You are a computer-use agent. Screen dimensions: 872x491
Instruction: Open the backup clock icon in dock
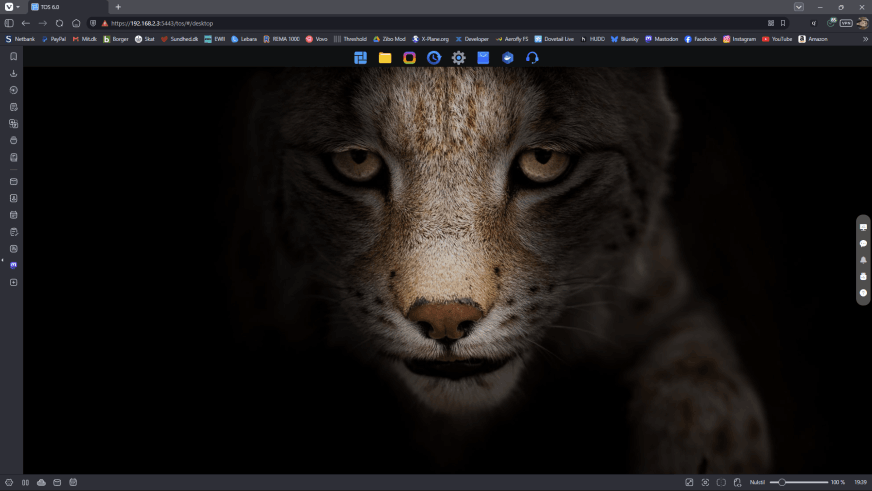coord(434,58)
